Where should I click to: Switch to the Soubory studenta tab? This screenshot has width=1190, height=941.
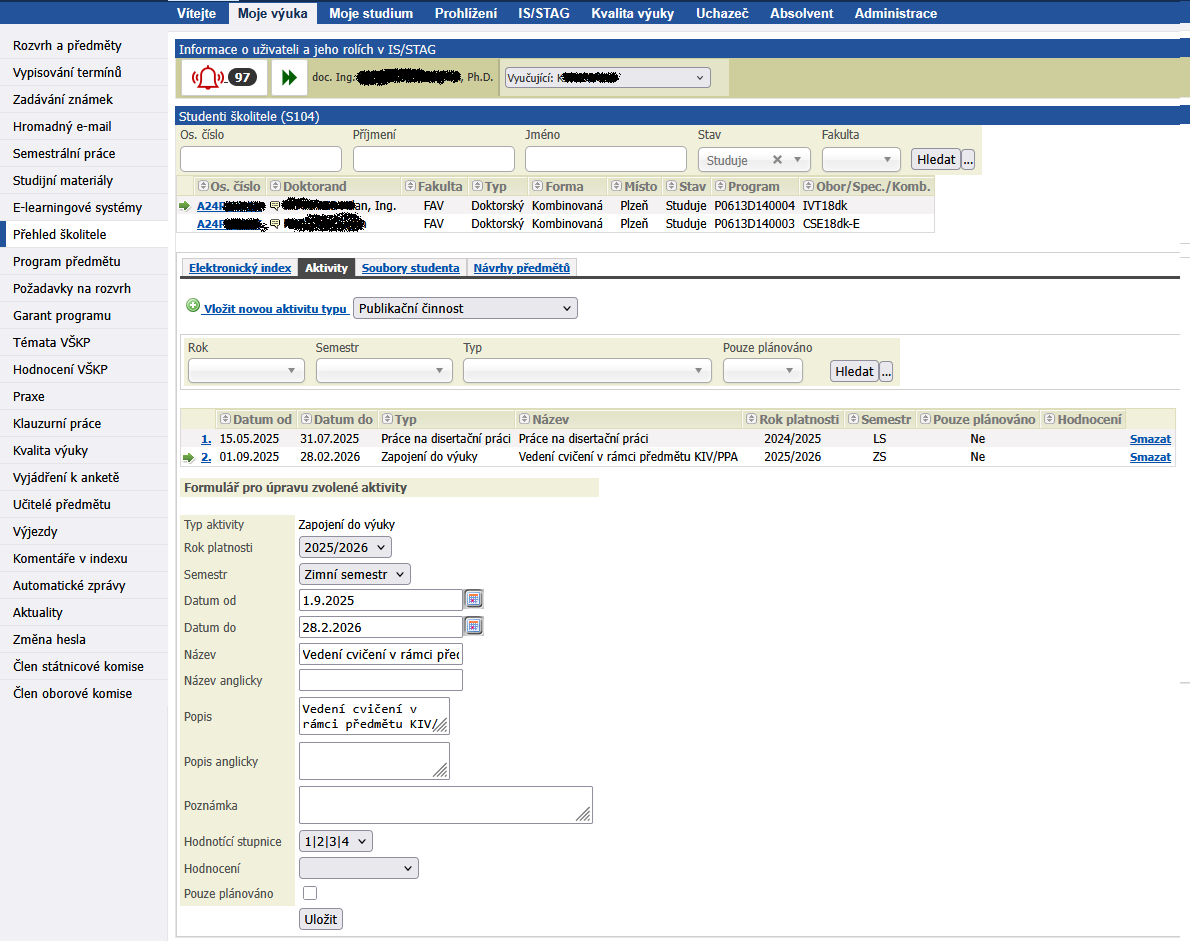click(411, 268)
